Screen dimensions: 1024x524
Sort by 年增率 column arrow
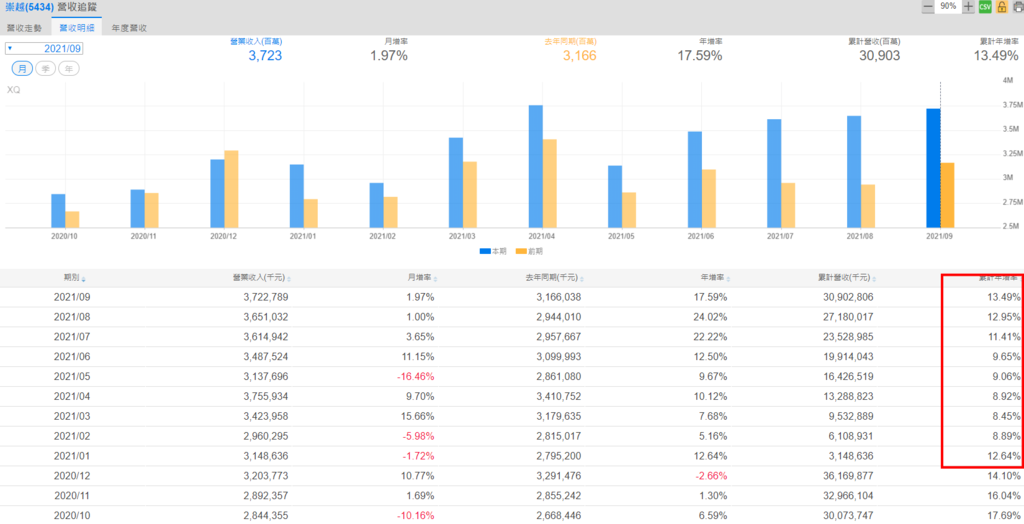tap(728, 279)
